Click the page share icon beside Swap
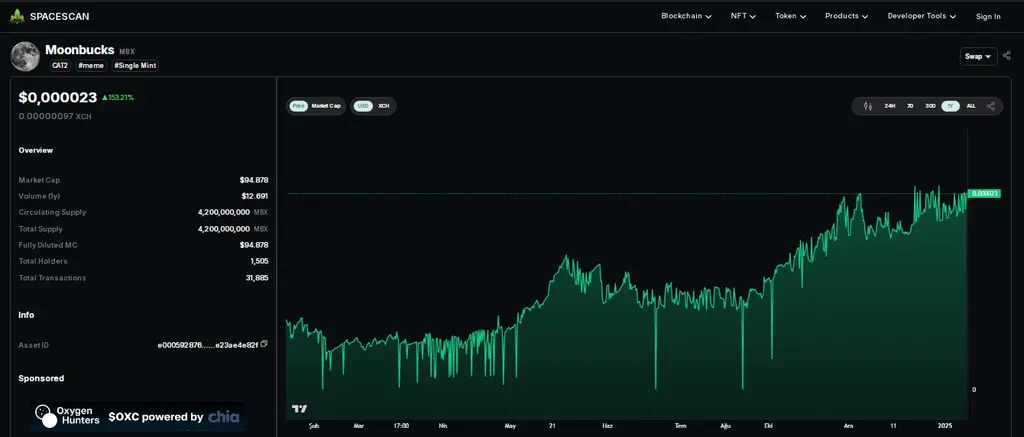The height and width of the screenshot is (437, 1024). click(x=1006, y=56)
